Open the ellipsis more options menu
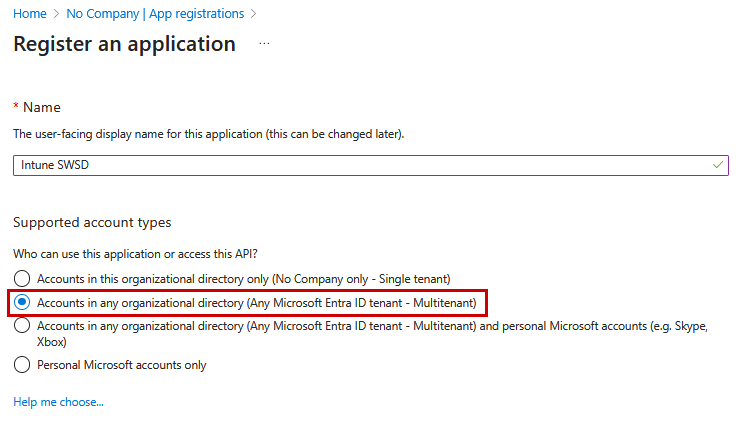Image resolution: width=745 pixels, height=426 pixels. pyautogui.click(x=264, y=44)
